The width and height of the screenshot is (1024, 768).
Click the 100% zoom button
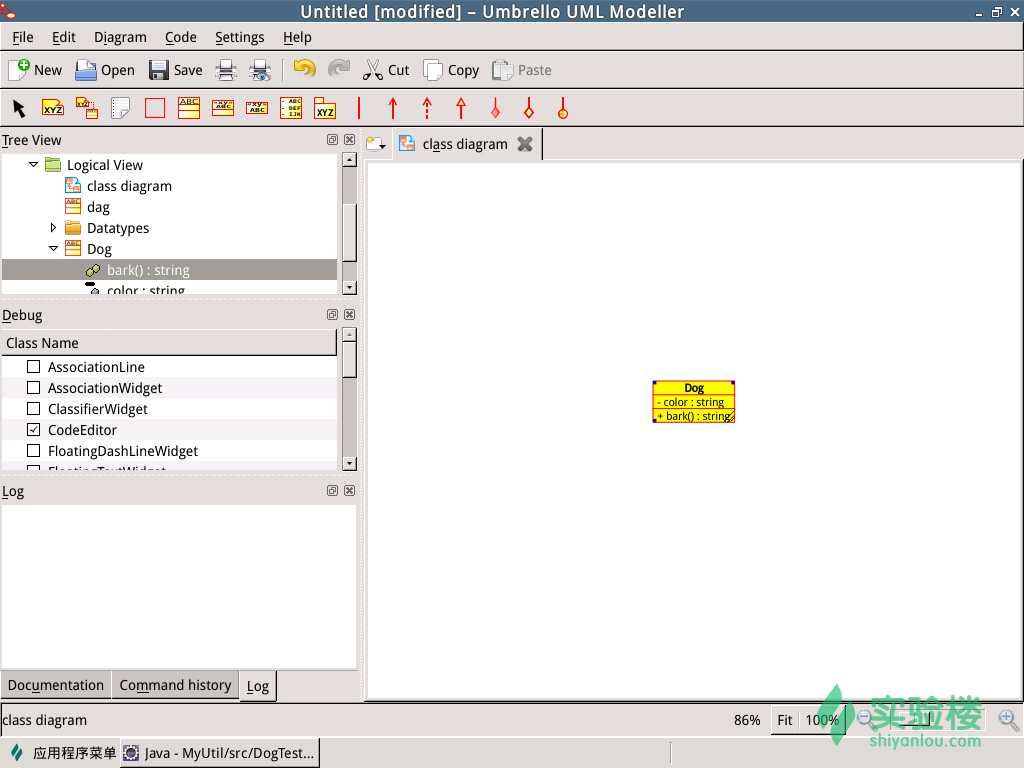point(822,720)
